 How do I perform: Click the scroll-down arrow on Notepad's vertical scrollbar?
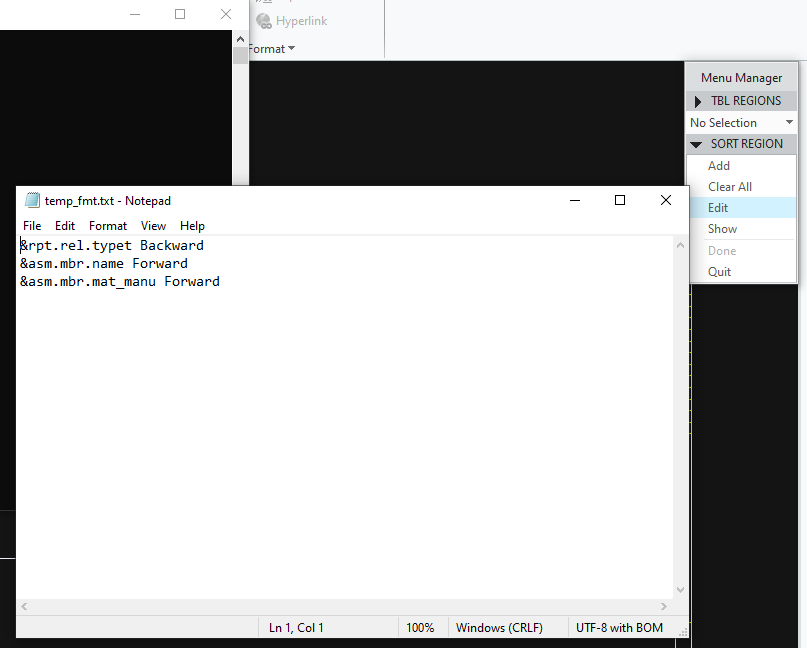[x=680, y=589]
